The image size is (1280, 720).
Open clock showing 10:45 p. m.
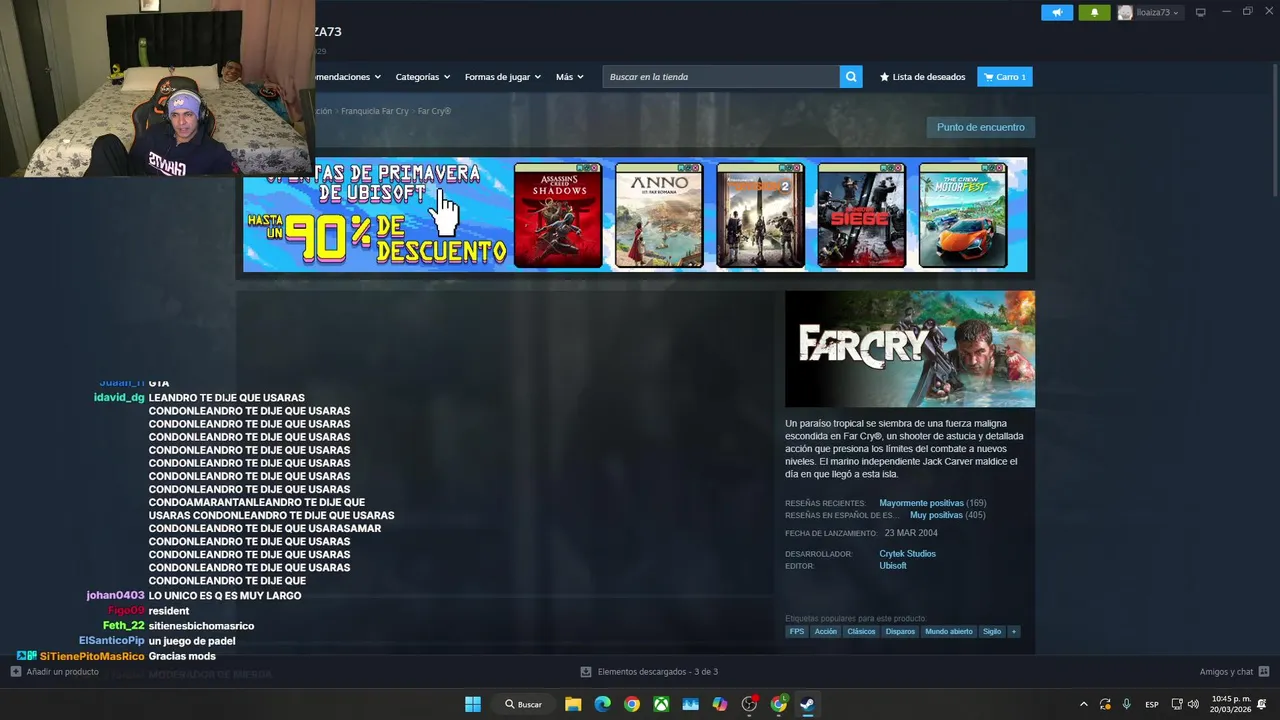(x=1230, y=704)
